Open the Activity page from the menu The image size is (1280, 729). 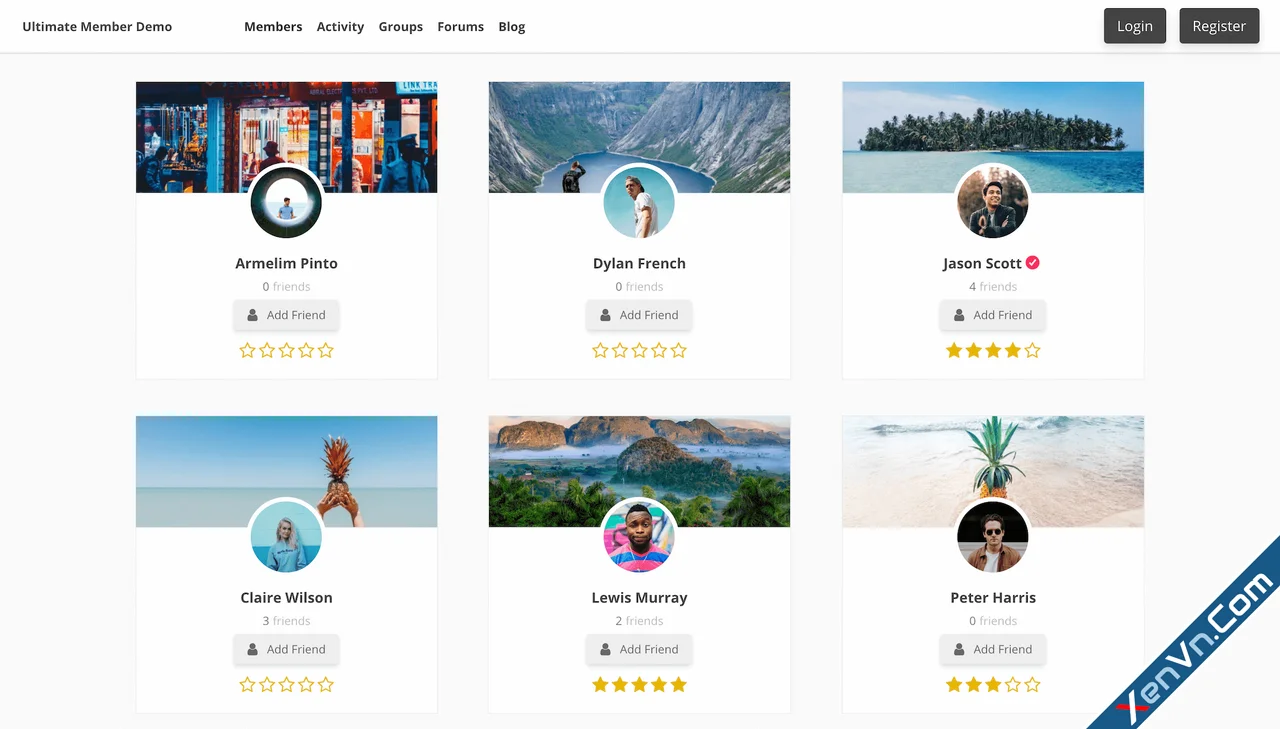[x=340, y=26]
